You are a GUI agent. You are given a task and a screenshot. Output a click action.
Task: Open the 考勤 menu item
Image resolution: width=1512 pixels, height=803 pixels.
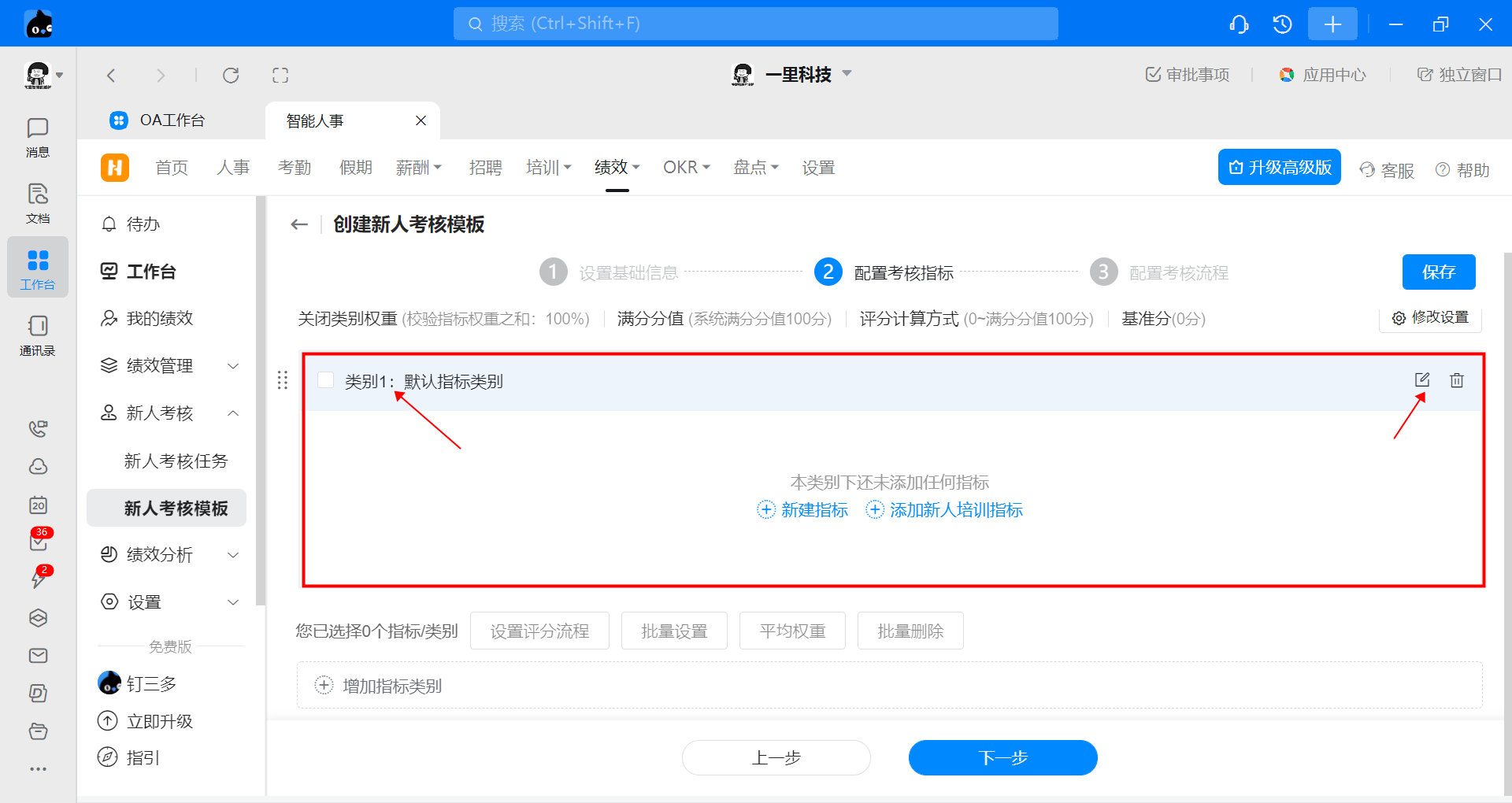pyautogui.click(x=295, y=168)
